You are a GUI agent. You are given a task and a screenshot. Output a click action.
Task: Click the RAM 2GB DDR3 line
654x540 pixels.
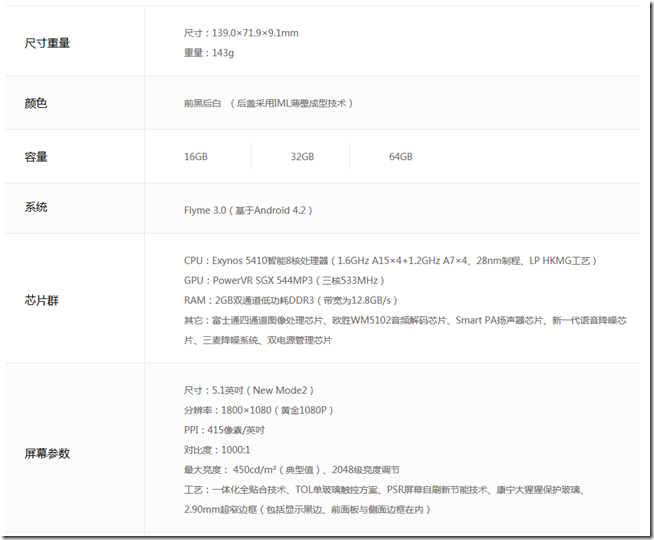click(x=290, y=301)
